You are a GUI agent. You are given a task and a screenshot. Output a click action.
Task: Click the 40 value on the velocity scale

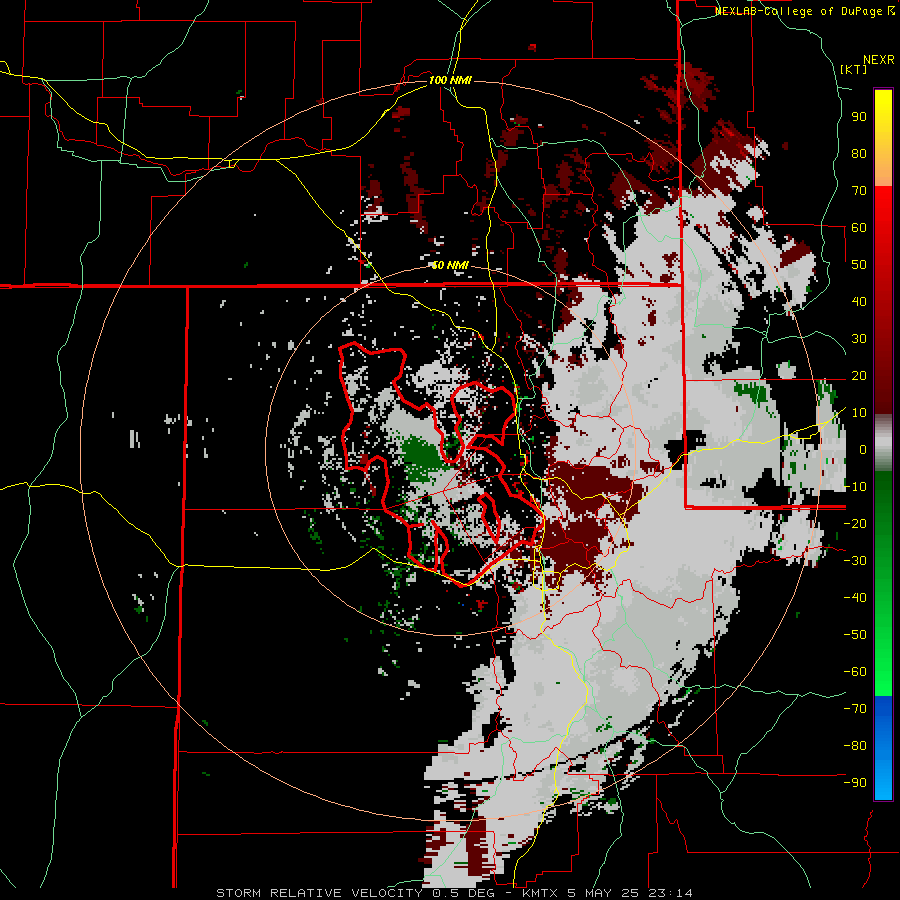point(859,302)
